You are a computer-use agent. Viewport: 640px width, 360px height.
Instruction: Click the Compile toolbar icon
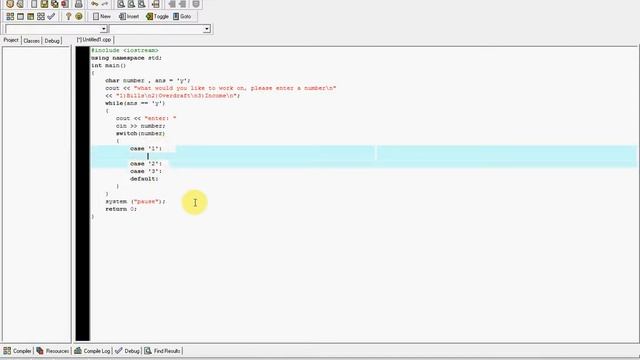[10, 16]
